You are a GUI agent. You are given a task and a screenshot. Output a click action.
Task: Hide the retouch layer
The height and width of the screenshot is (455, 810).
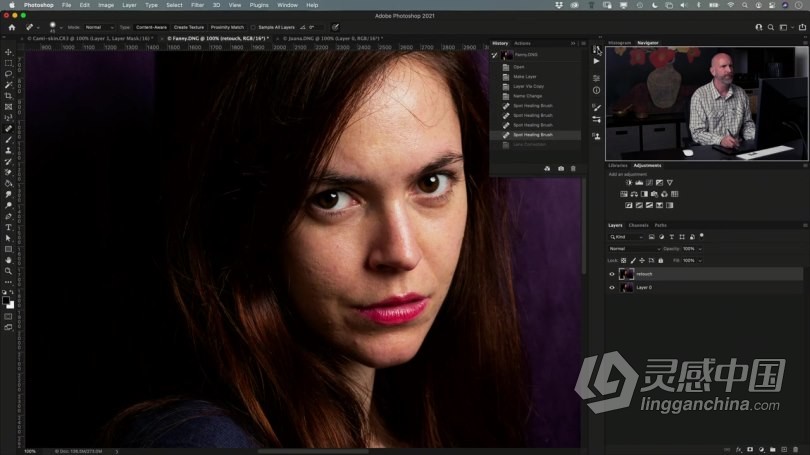coord(612,274)
